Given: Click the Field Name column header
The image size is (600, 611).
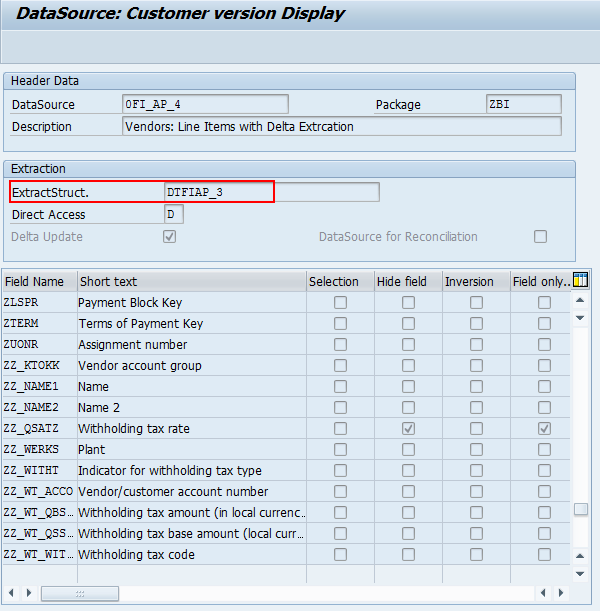Looking at the screenshot, I should pos(39,281).
